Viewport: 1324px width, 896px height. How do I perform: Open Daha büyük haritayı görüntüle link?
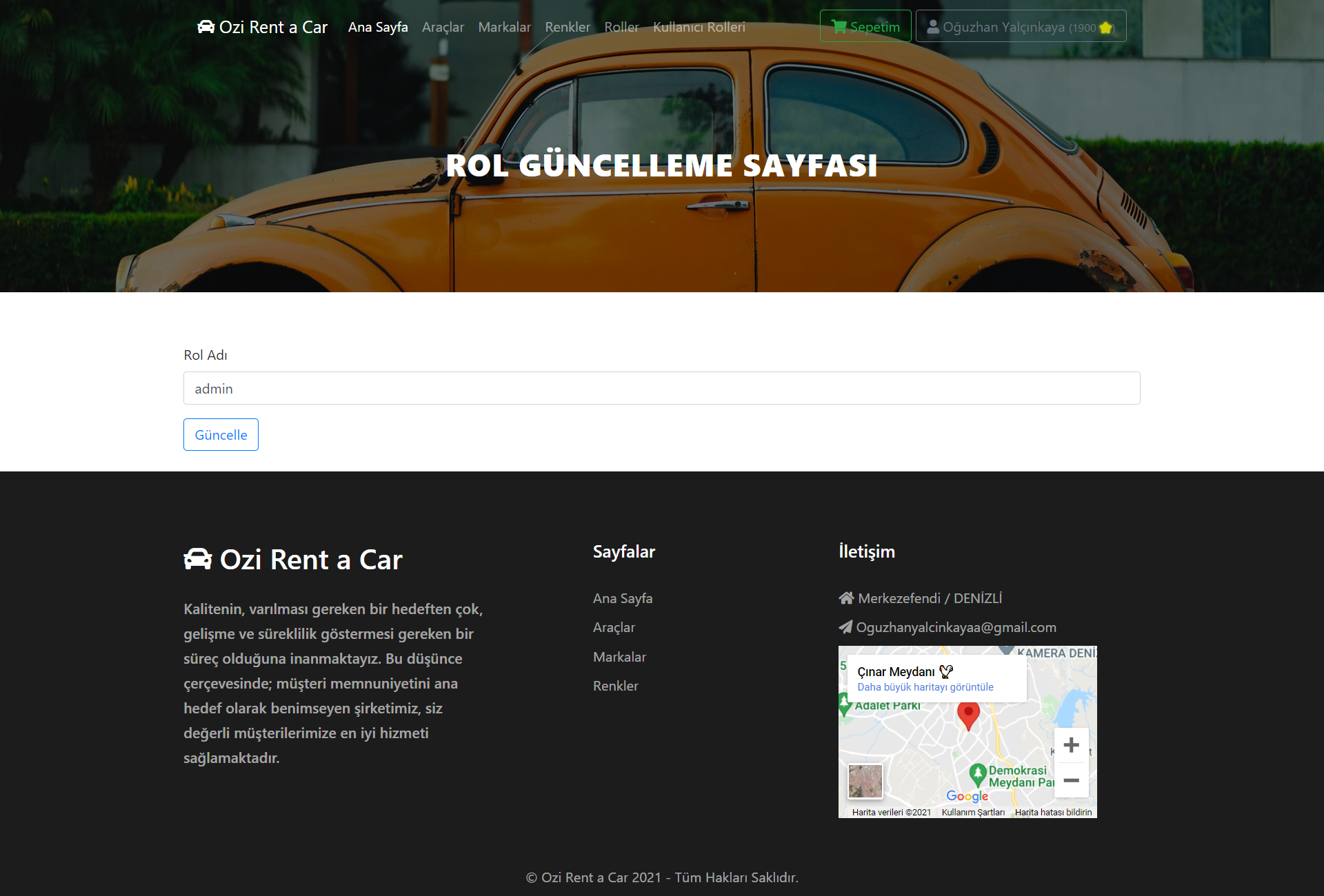[x=925, y=687]
